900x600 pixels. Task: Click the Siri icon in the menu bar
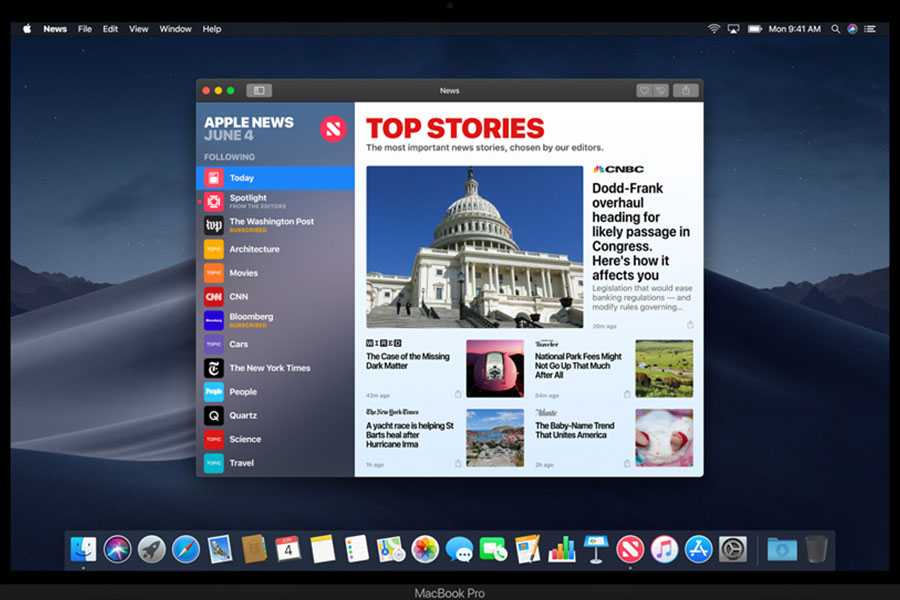(852, 29)
